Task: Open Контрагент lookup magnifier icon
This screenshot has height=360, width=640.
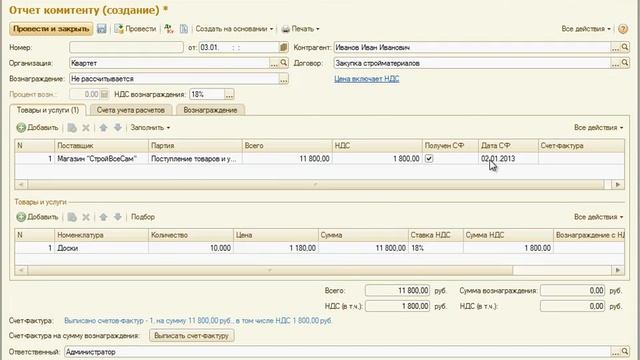Action: (x=625, y=47)
